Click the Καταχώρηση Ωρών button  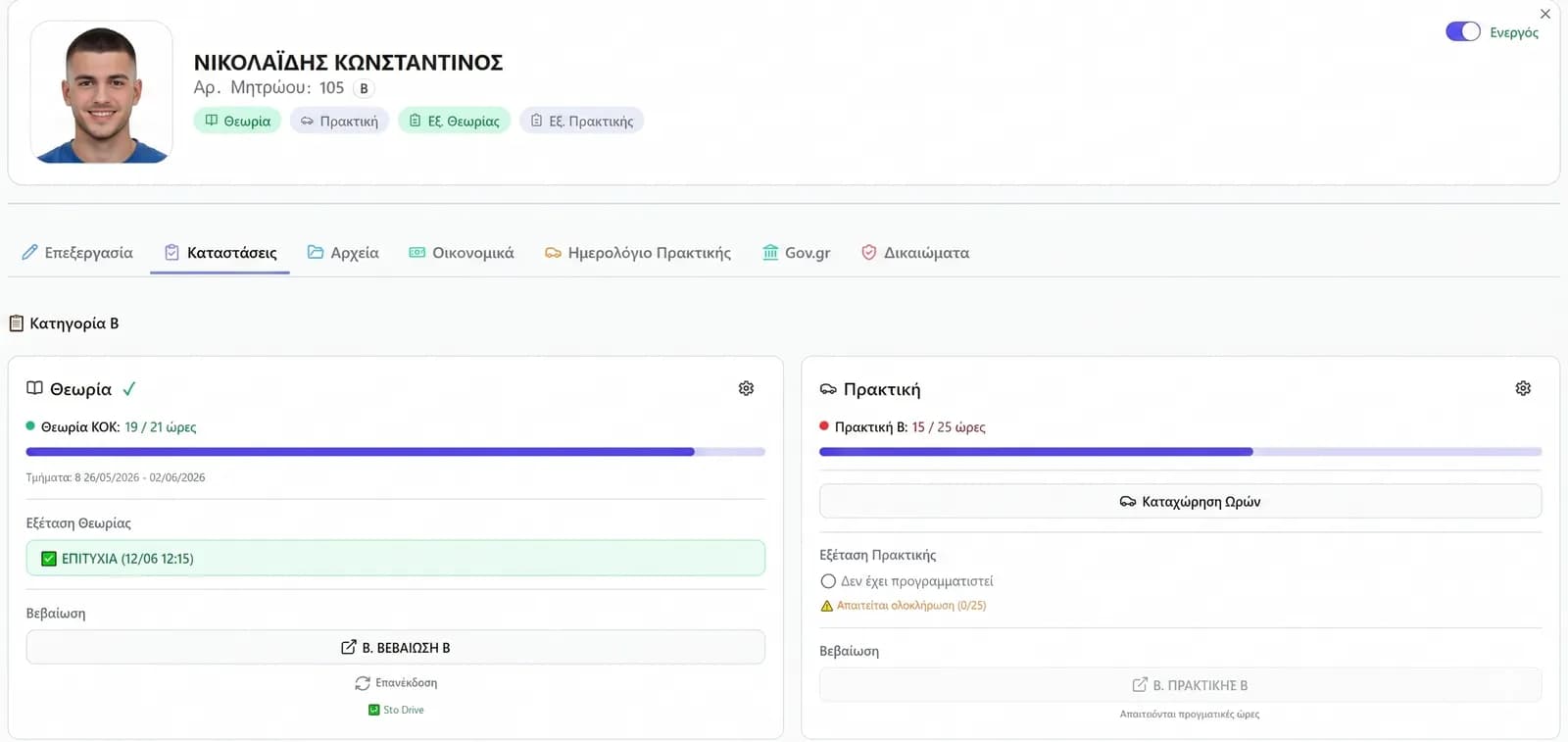tap(1180, 501)
